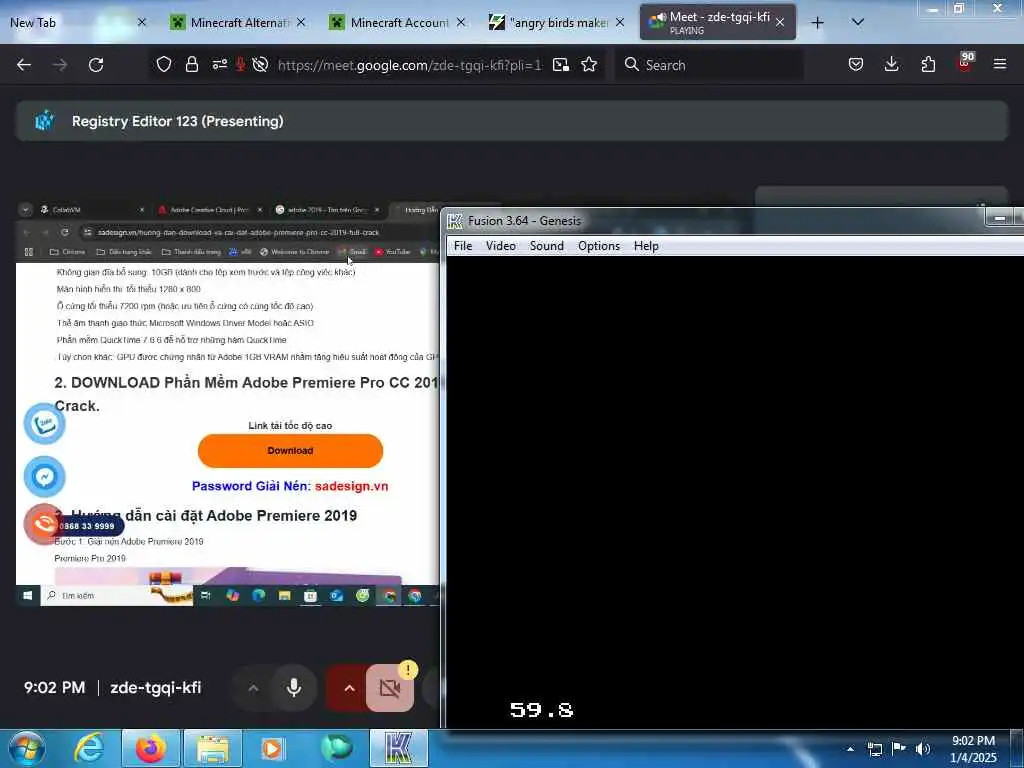
Task: Open the Sound menu in Fusion
Action: (547, 246)
